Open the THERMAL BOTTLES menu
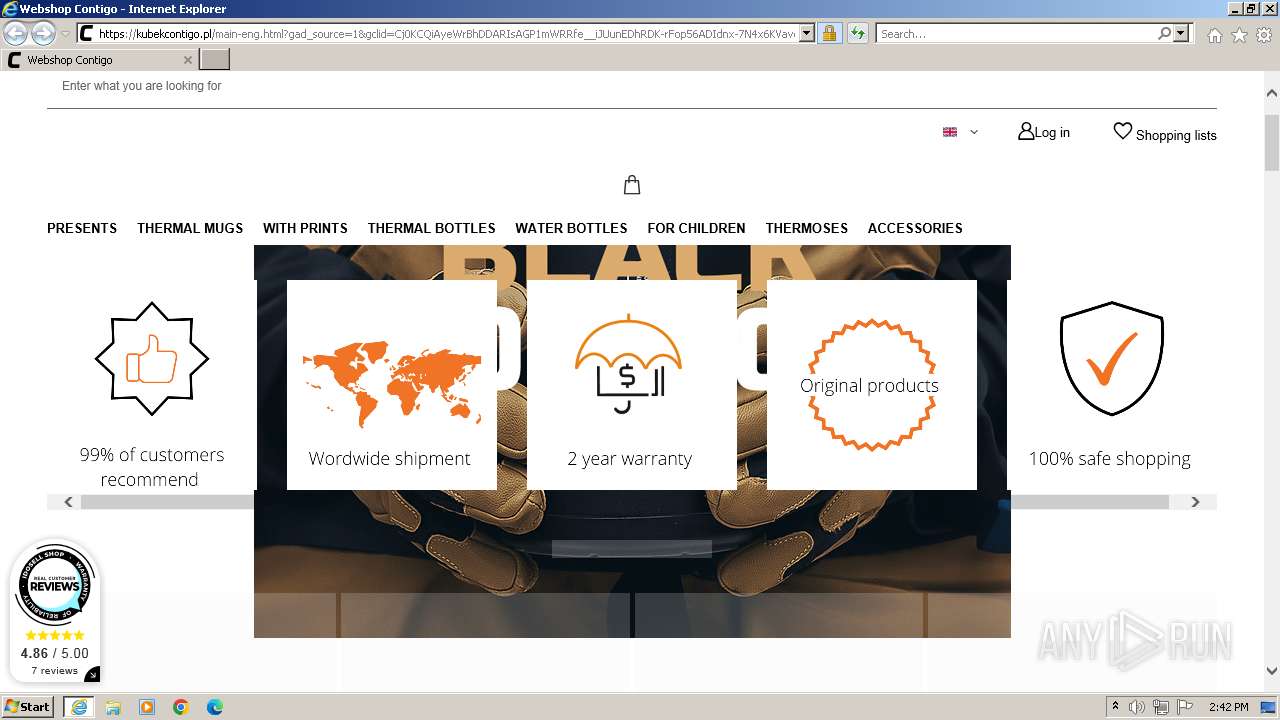1280x720 pixels. click(431, 228)
